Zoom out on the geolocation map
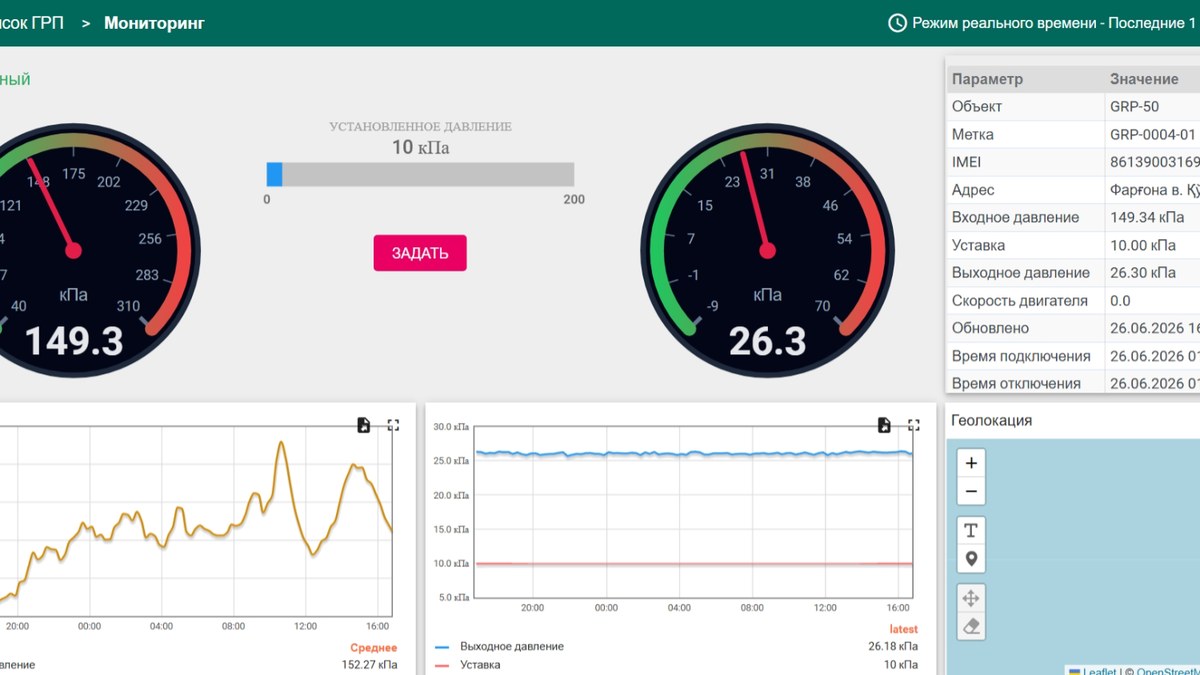This screenshot has height=675, width=1200. (x=971, y=491)
